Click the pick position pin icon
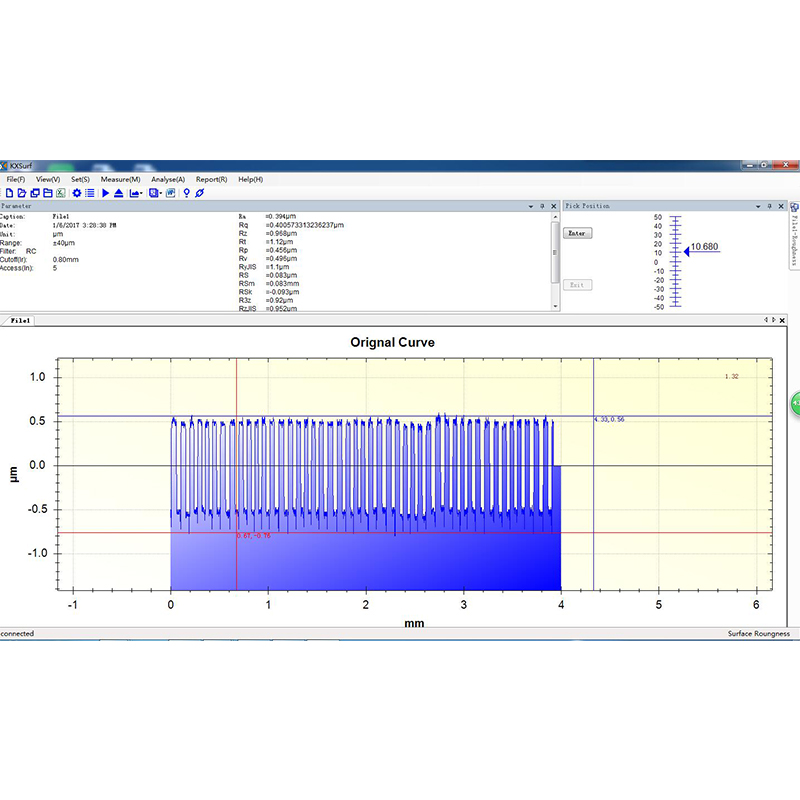The image size is (800, 800). click(186, 192)
